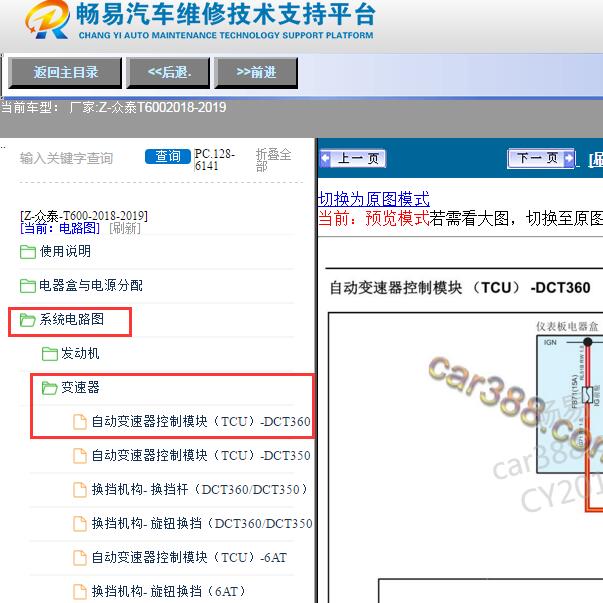Go to next page with 下一页

pyautogui.click(x=541, y=158)
